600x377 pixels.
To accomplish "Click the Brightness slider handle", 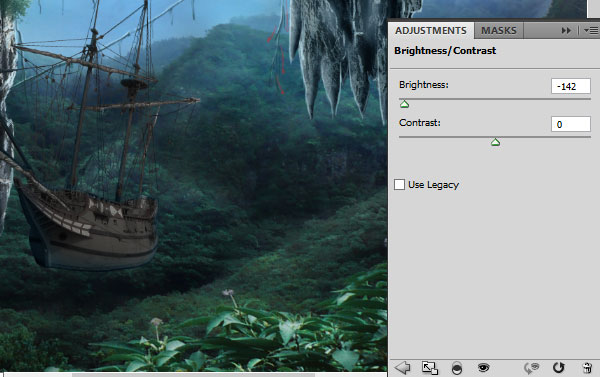I will point(404,104).
